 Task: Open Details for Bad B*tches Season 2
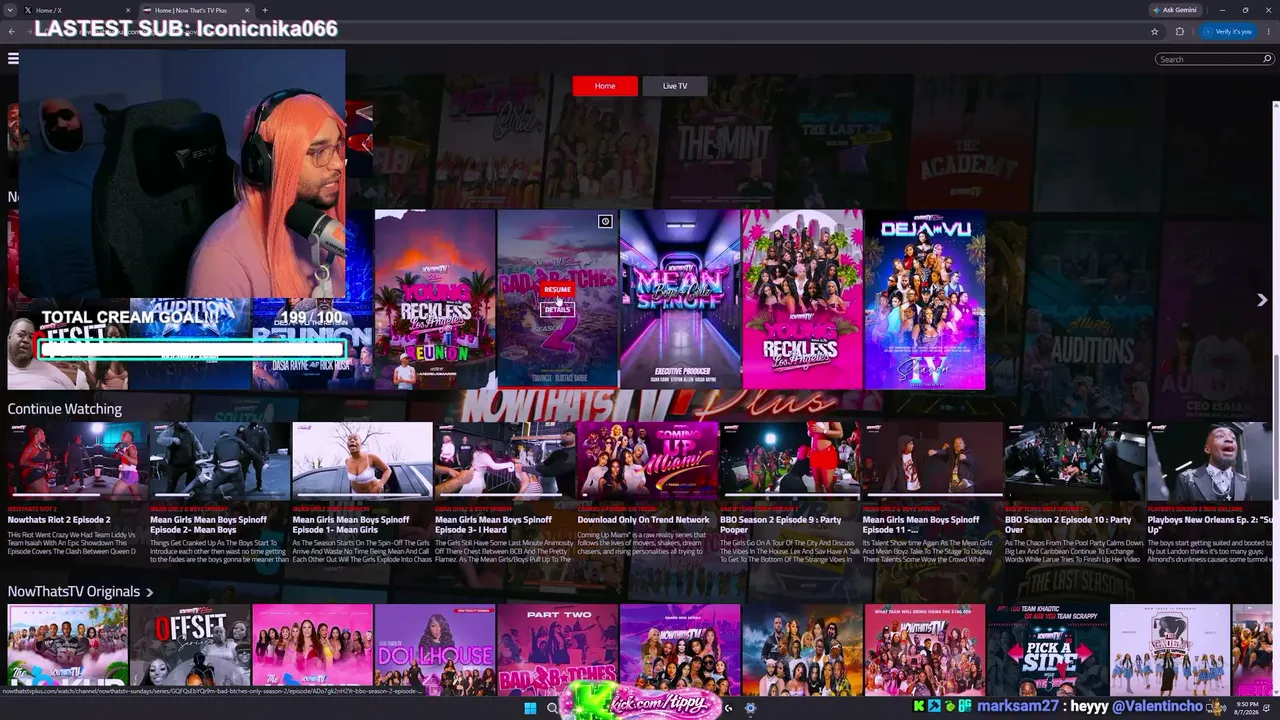pos(557,310)
